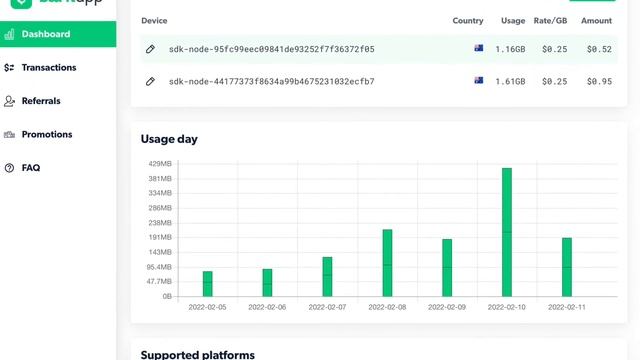The image size is (640, 360).
Task: Select device name sdk-node-44177373f8634a99b4675231032ecfb7
Action: coord(271,81)
